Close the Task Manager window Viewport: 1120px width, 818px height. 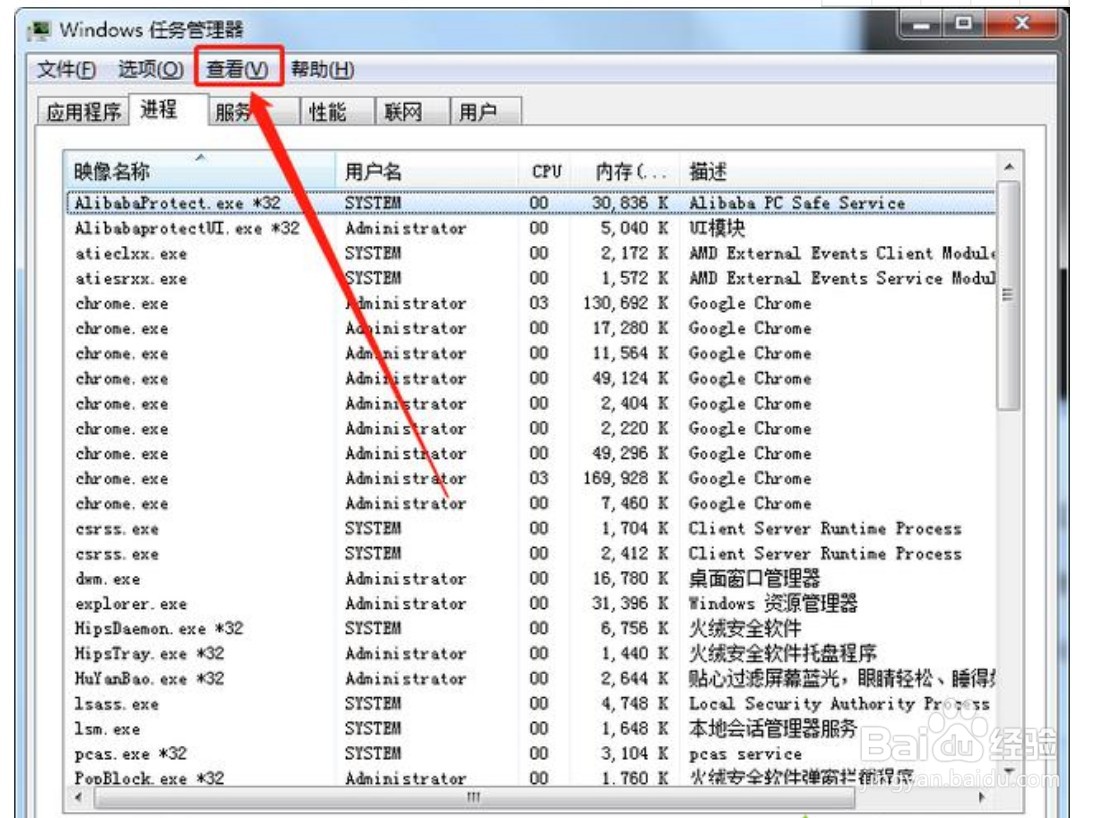[x=1021, y=24]
